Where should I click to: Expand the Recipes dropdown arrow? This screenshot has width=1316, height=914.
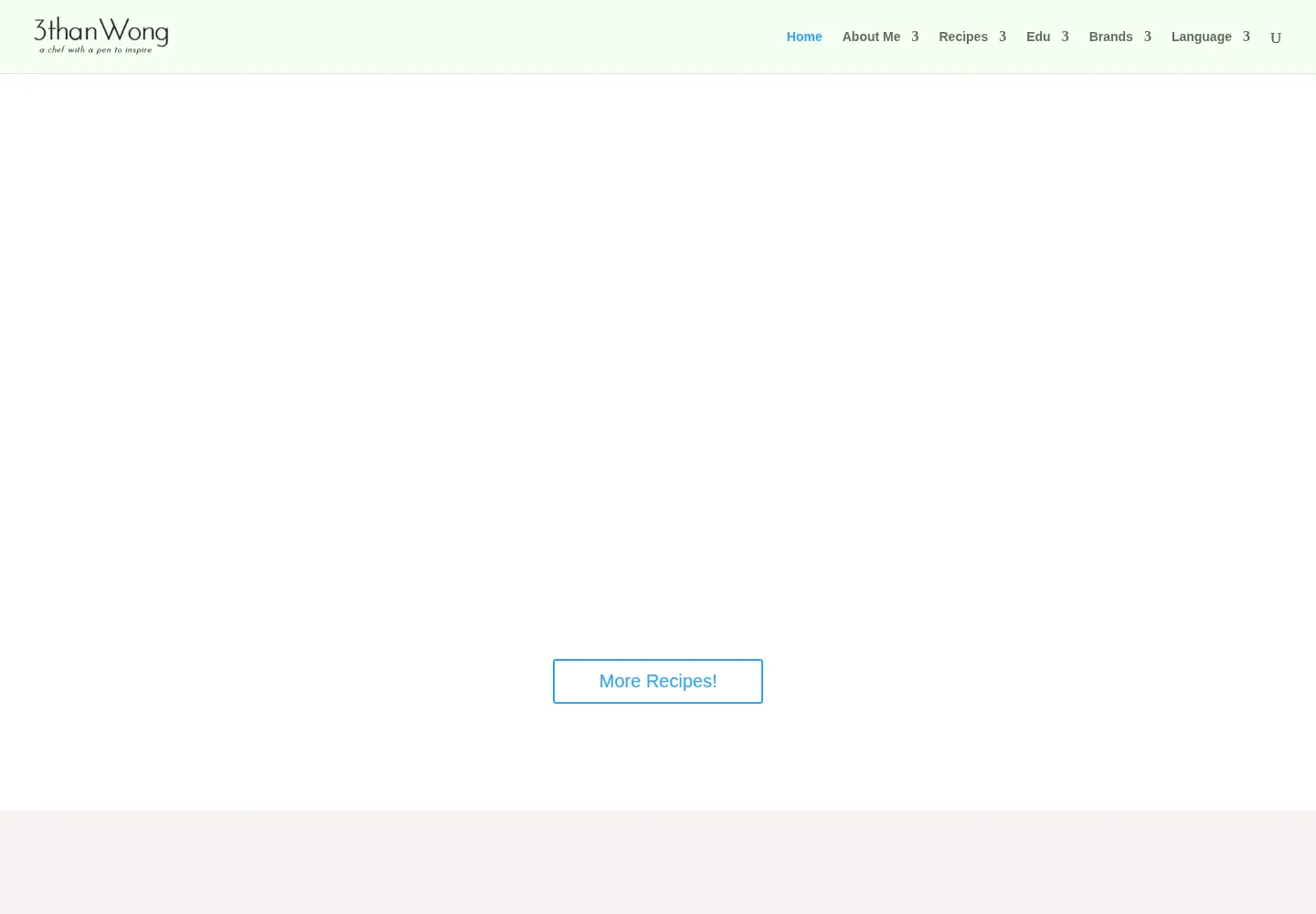pyautogui.click(x=1003, y=37)
